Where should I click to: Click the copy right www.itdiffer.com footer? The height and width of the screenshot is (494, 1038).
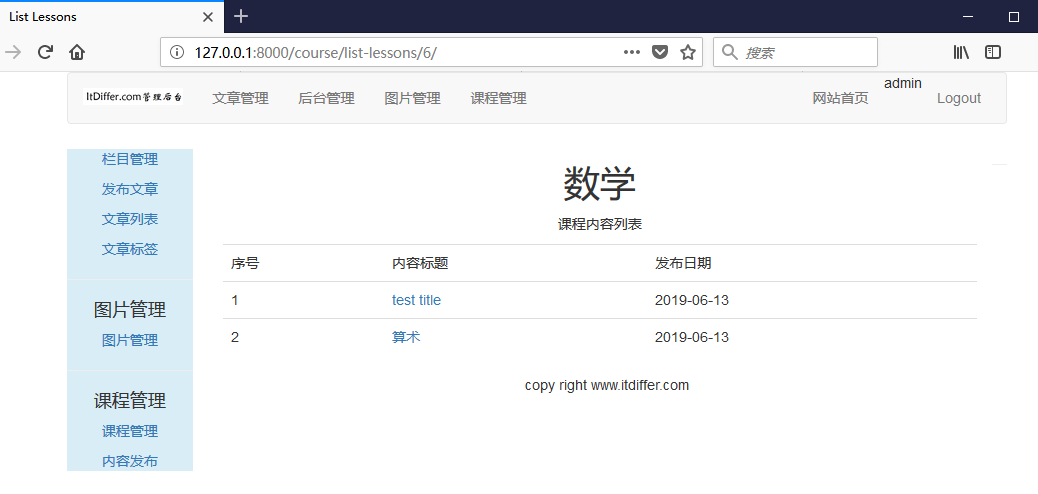(x=607, y=385)
